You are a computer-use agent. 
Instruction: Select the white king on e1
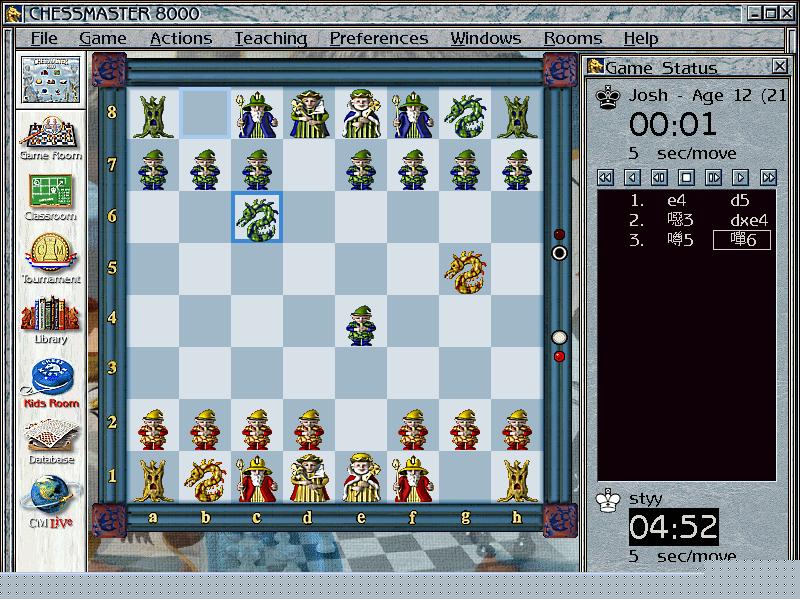(361, 478)
